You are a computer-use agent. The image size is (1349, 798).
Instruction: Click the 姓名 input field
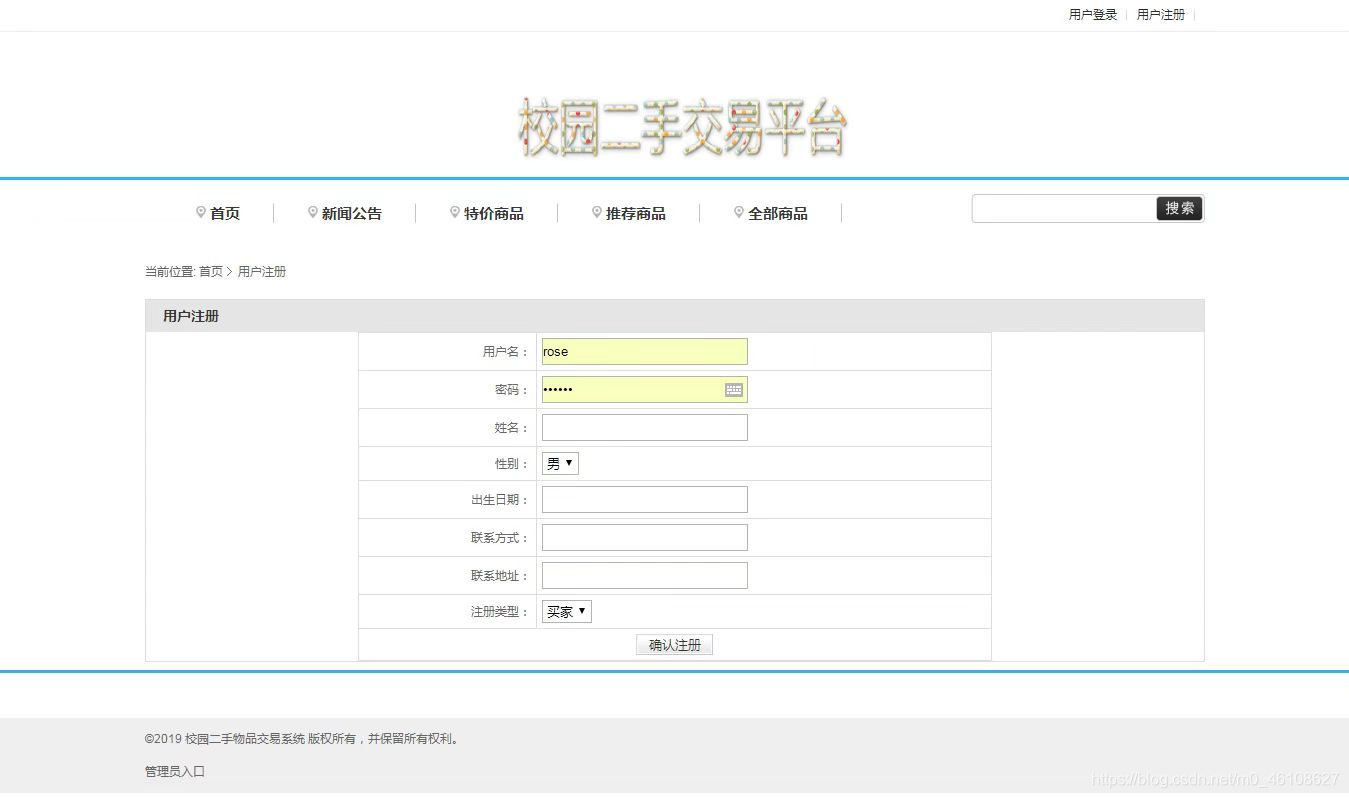point(645,428)
